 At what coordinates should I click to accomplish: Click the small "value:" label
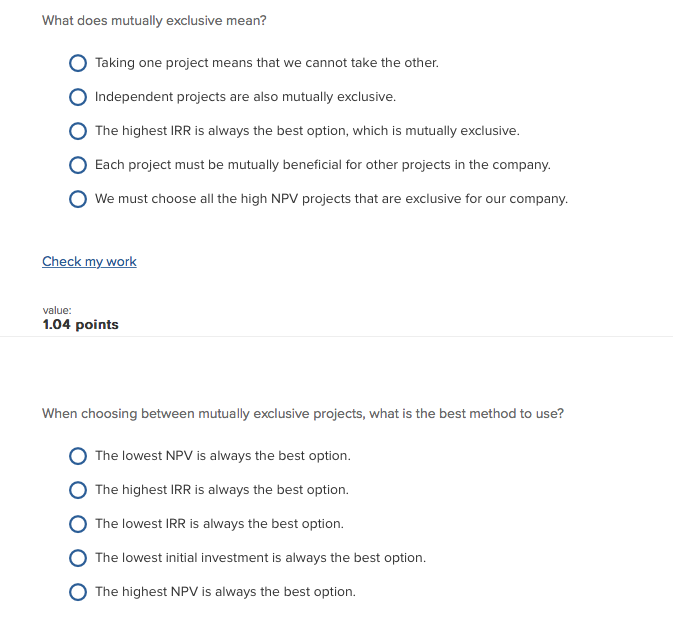(x=57, y=310)
